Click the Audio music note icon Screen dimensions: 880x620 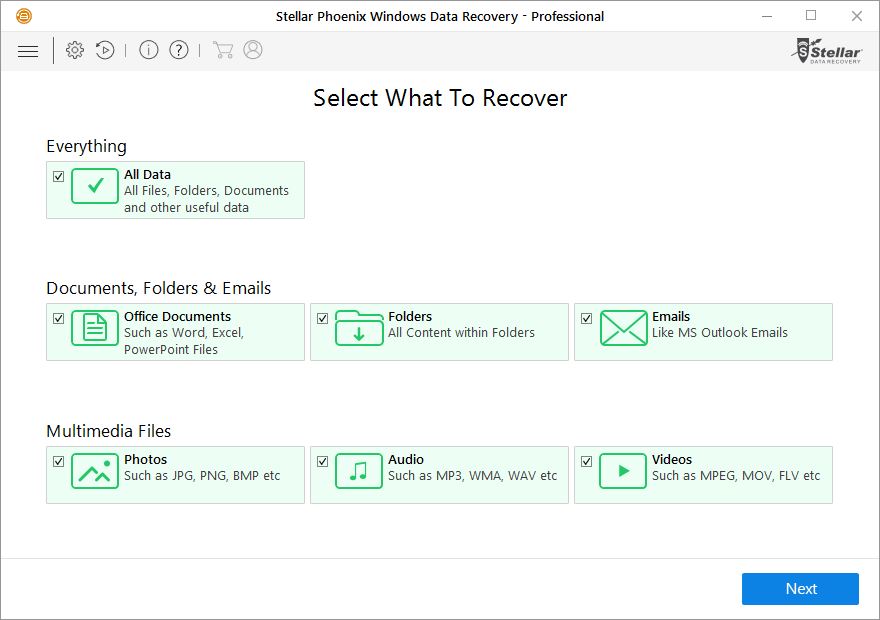(358, 470)
